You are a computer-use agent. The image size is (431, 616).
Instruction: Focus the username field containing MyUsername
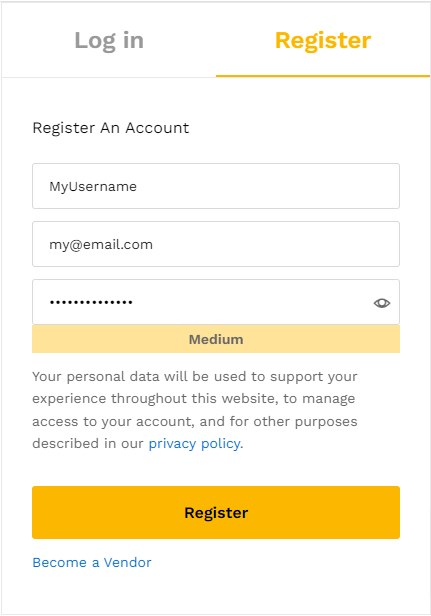216,186
